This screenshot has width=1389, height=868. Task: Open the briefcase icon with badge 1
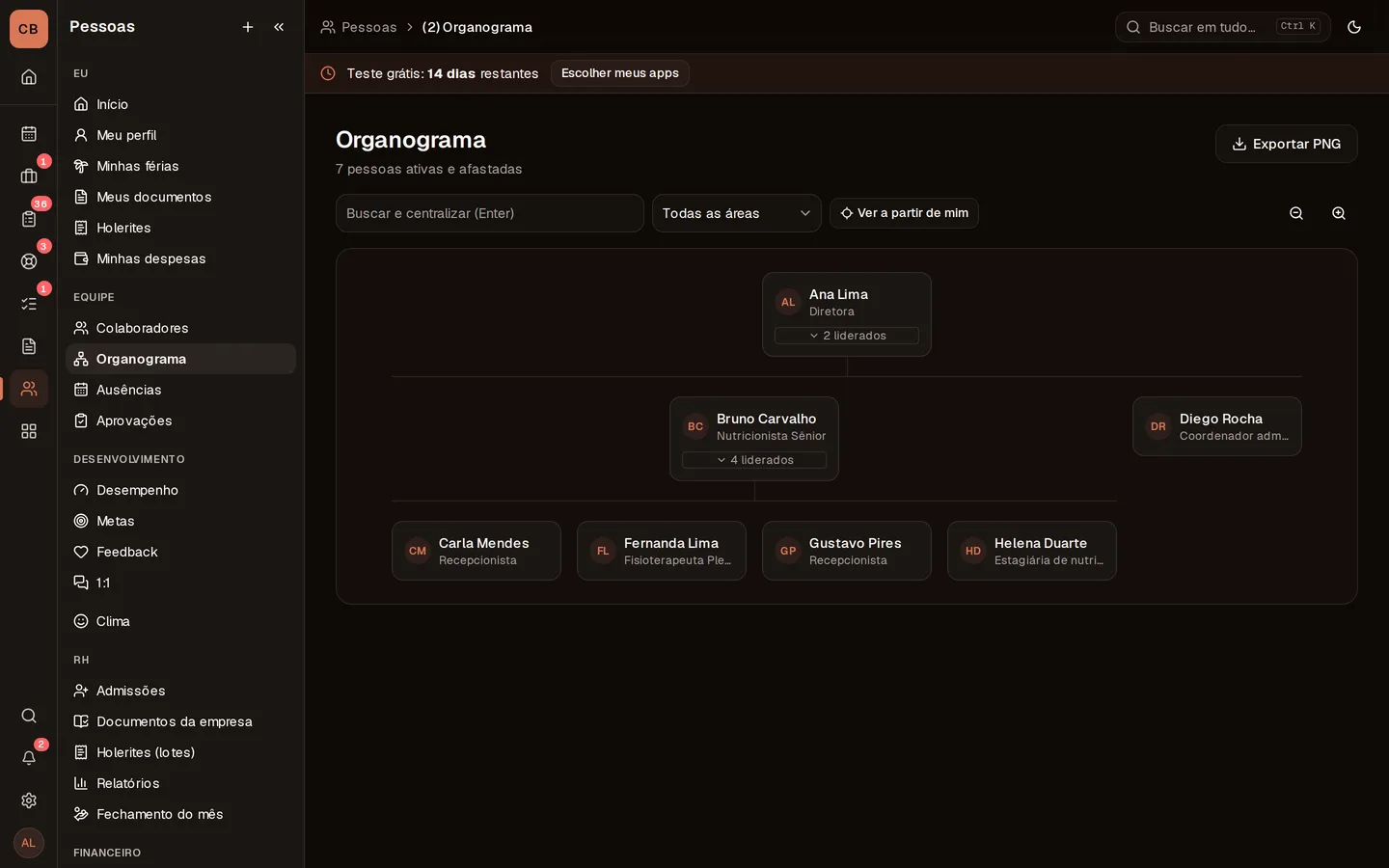click(x=29, y=176)
